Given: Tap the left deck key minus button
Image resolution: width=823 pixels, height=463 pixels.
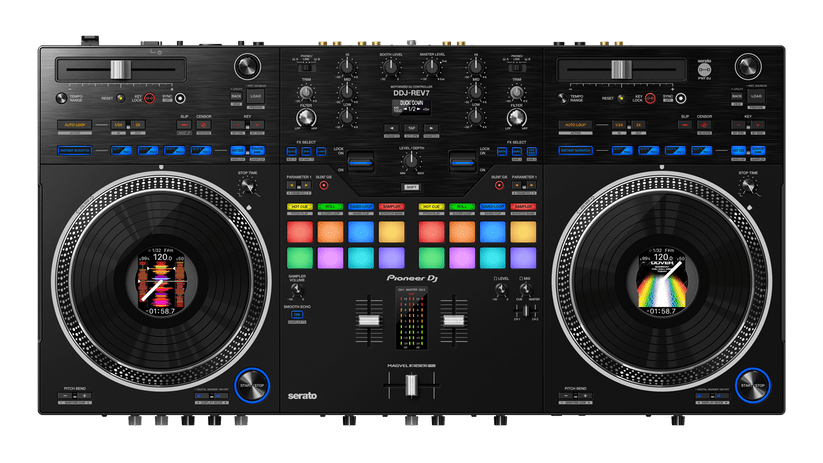Looking at the screenshot, I should [237, 125].
